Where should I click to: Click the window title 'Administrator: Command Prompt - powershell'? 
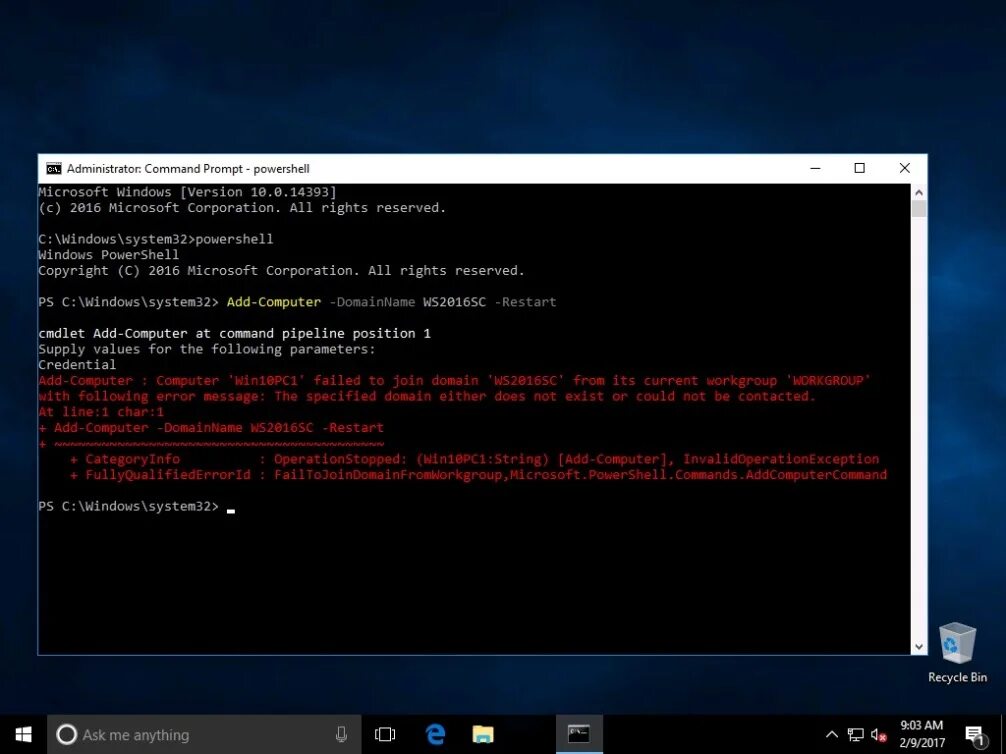[x=188, y=169]
